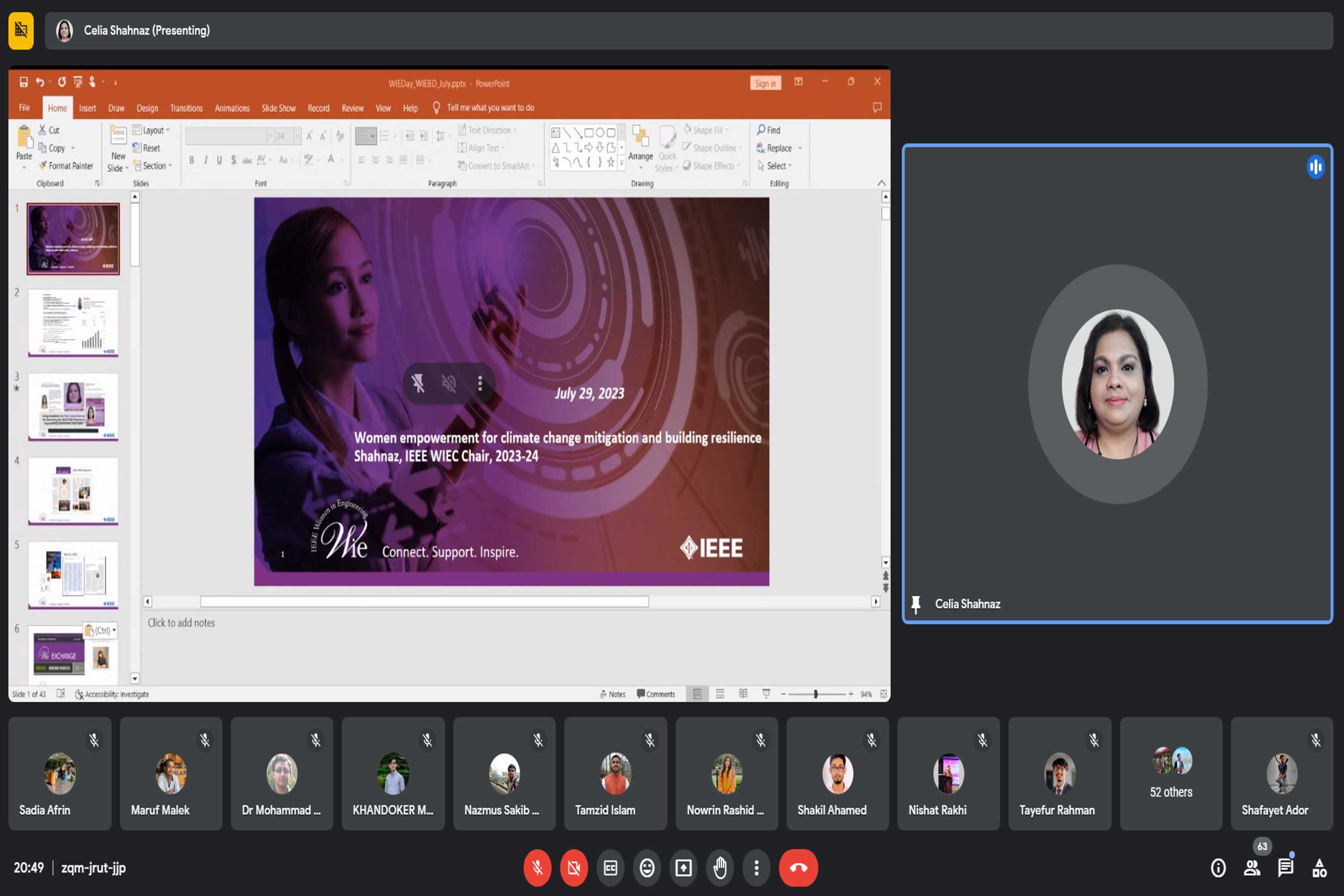Expand the Section dropdown in Slides group
The image size is (1344, 896).
coord(153,166)
